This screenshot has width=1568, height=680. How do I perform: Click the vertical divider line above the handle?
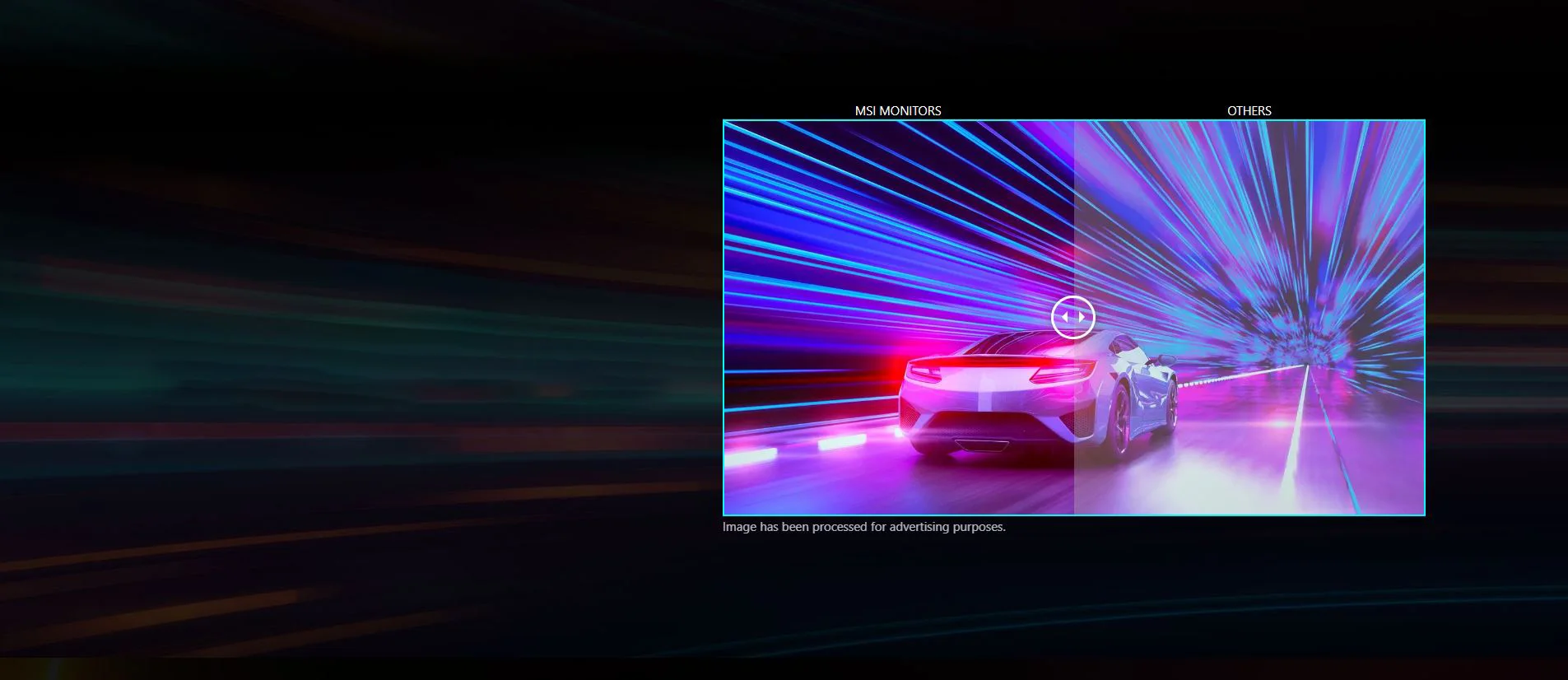[x=1073, y=207]
